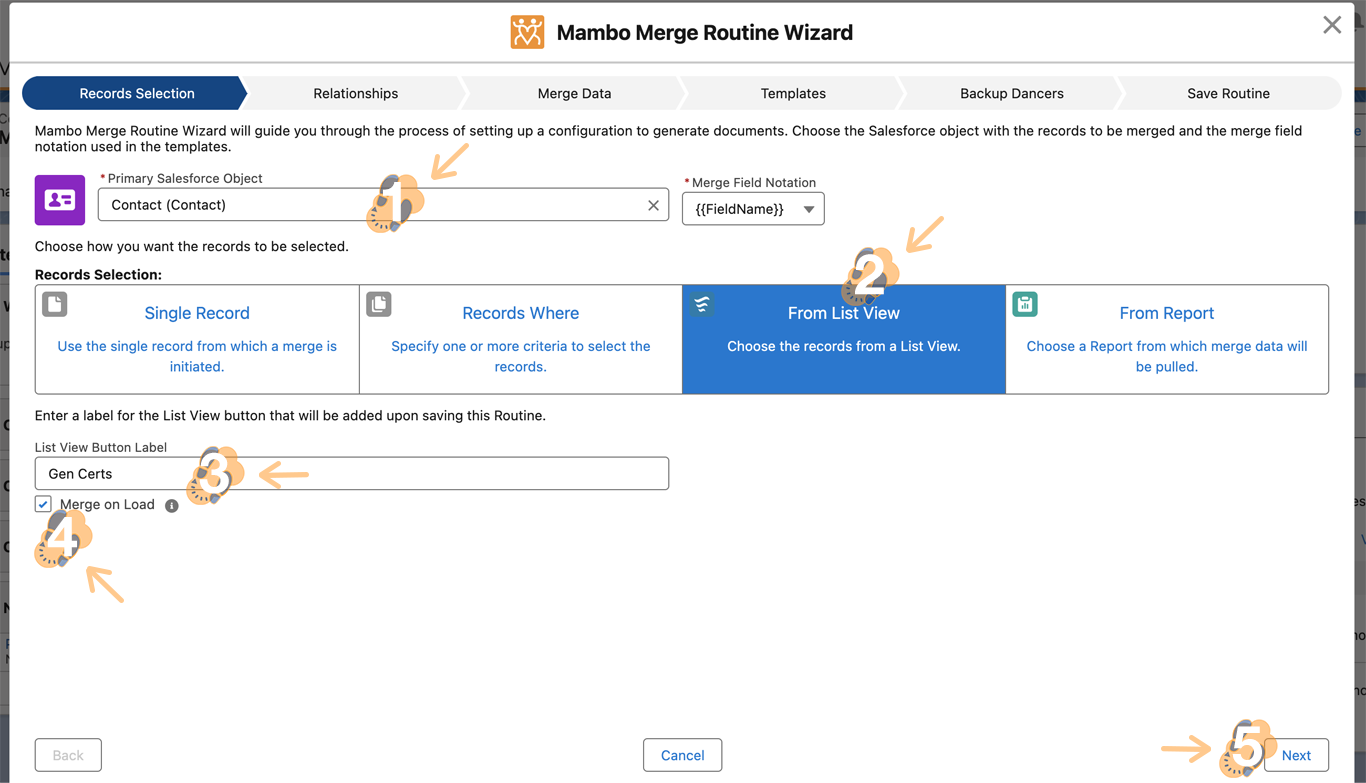Switch to the Merge Data step
This screenshot has height=783, width=1366.
(574, 93)
